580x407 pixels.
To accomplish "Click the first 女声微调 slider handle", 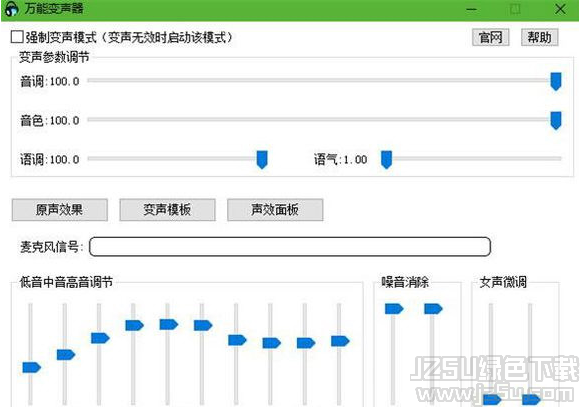I will pos(492,400).
